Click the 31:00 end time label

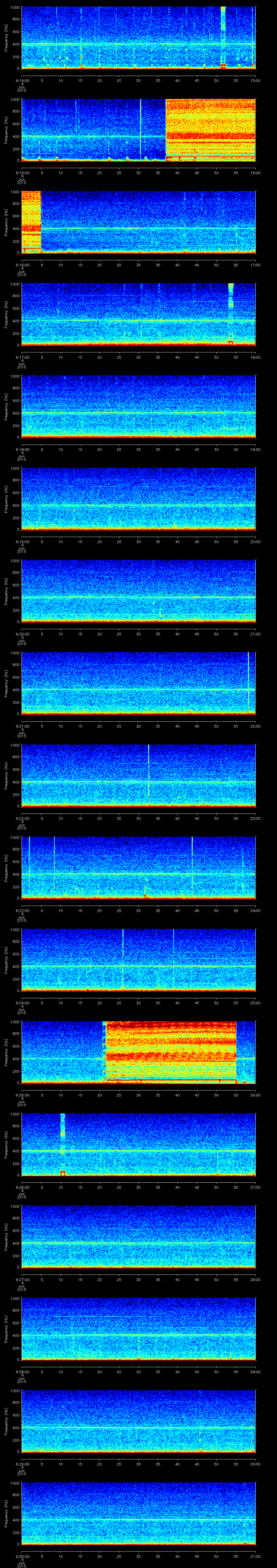(x=255, y=1556)
